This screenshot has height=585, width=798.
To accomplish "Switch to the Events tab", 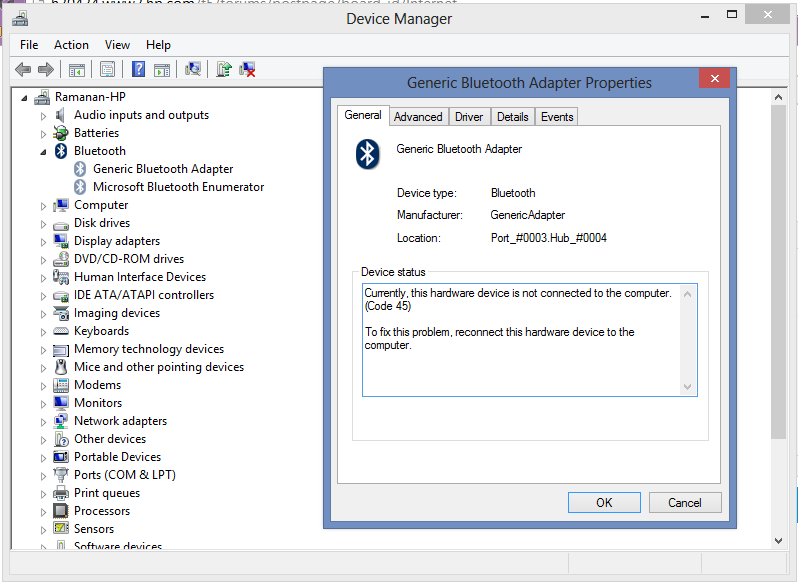I will pyautogui.click(x=557, y=117).
